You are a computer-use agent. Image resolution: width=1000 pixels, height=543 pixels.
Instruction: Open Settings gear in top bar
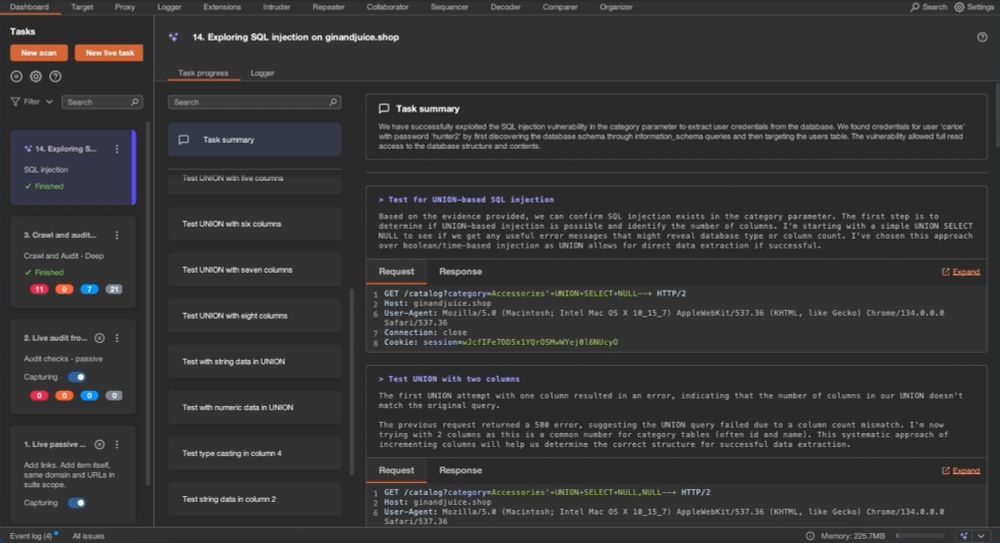959,7
